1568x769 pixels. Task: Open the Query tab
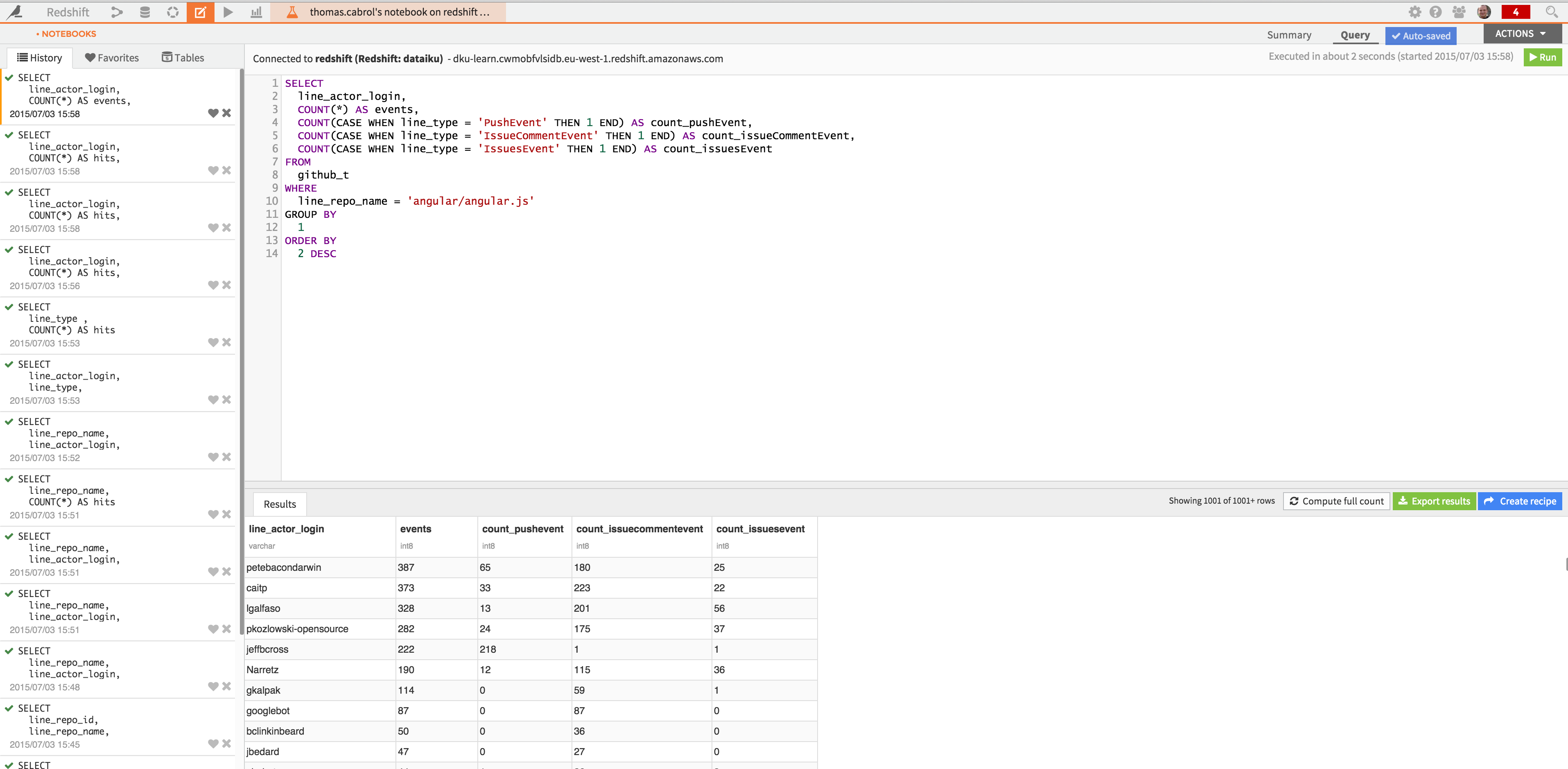coord(1355,35)
